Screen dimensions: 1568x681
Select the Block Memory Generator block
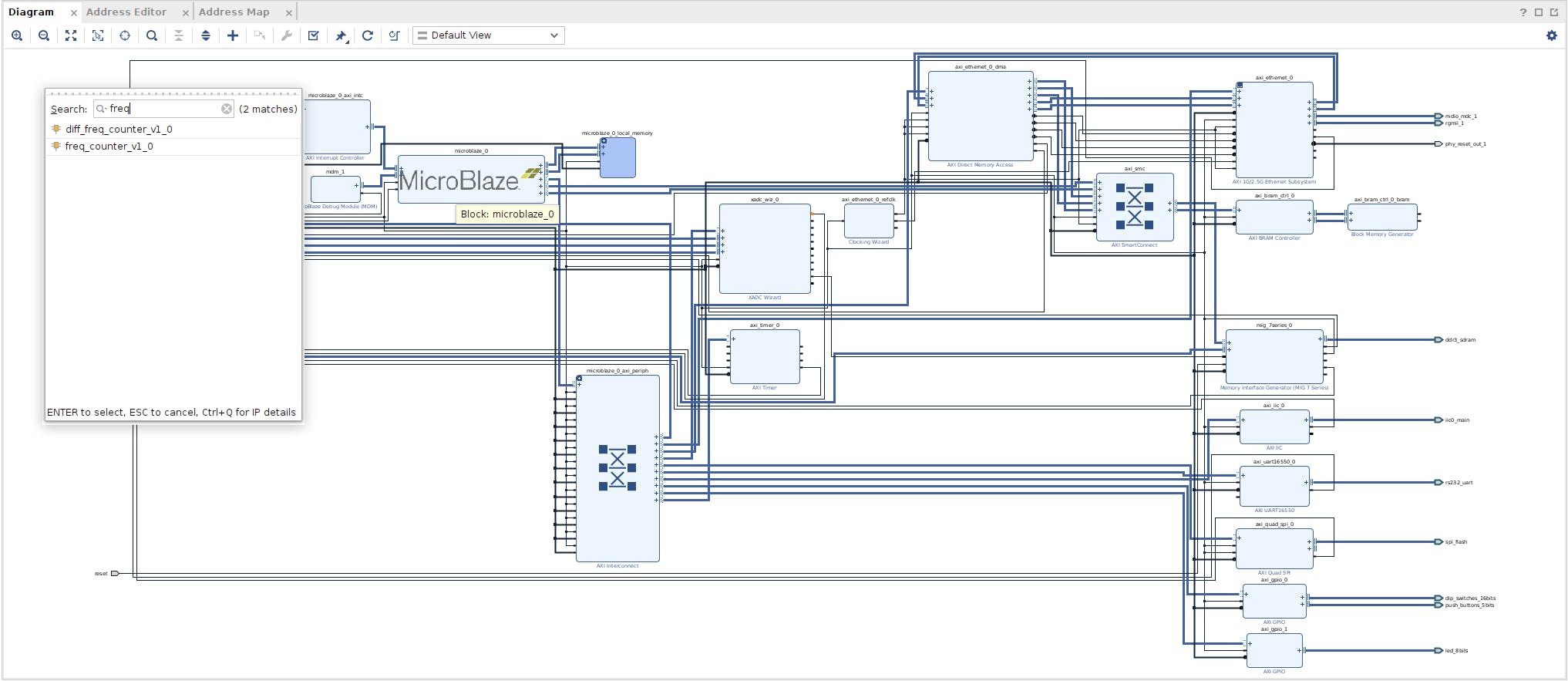pyautogui.click(x=1382, y=217)
